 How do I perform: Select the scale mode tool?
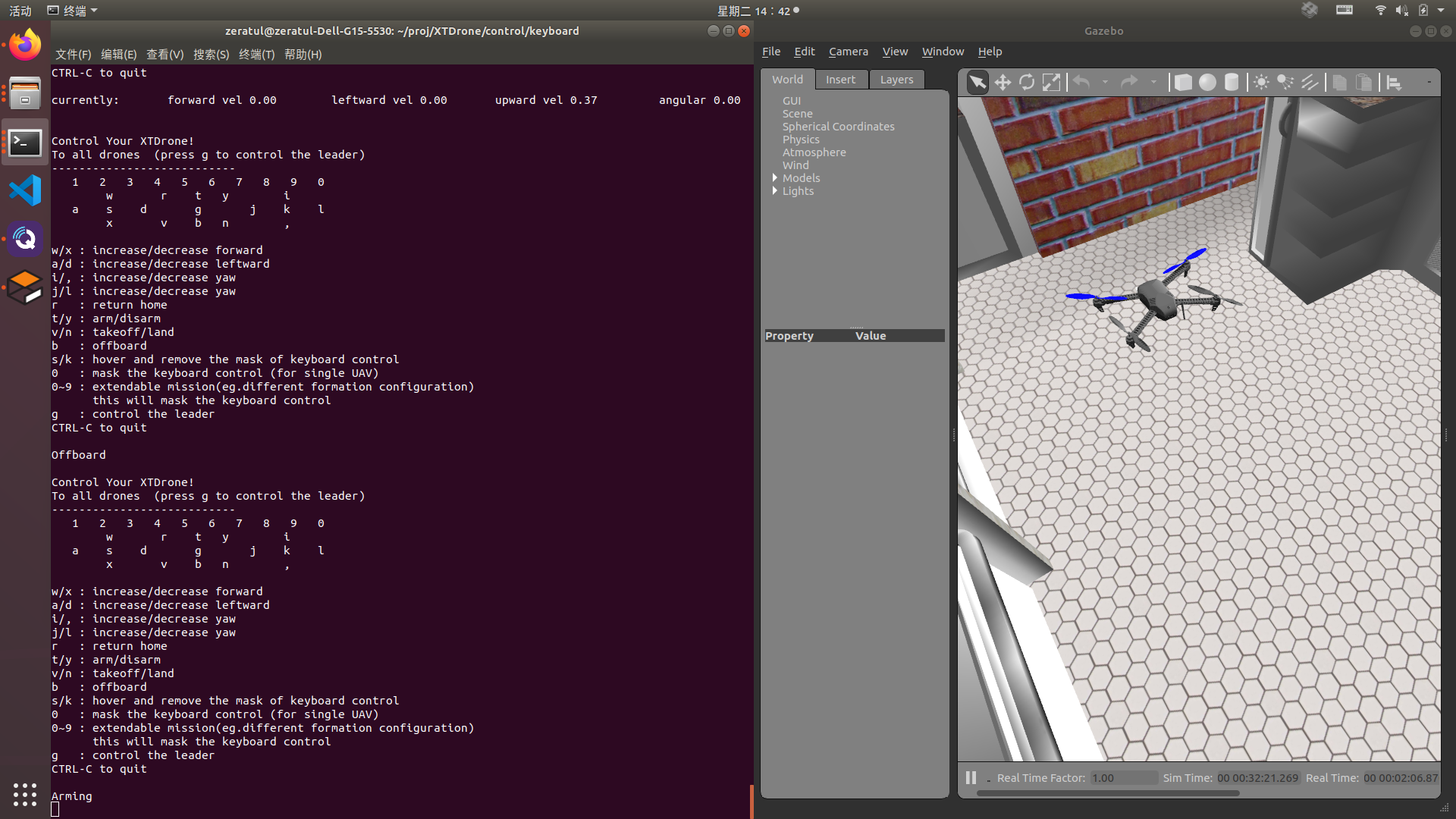pyautogui.click(x=1051, y=83)
